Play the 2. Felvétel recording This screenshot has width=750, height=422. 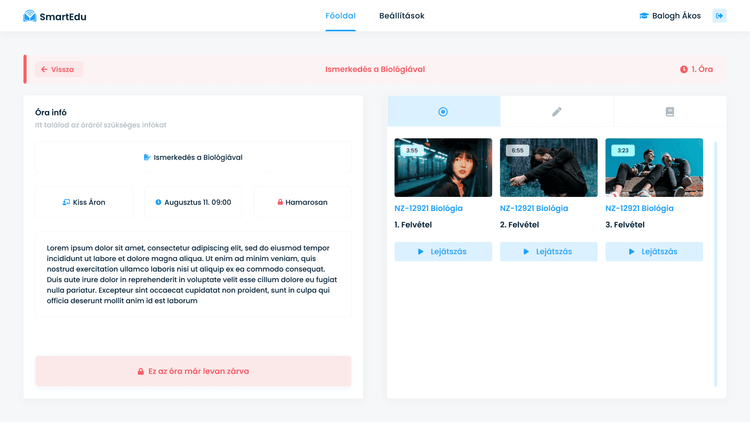(x=549, y=252)
